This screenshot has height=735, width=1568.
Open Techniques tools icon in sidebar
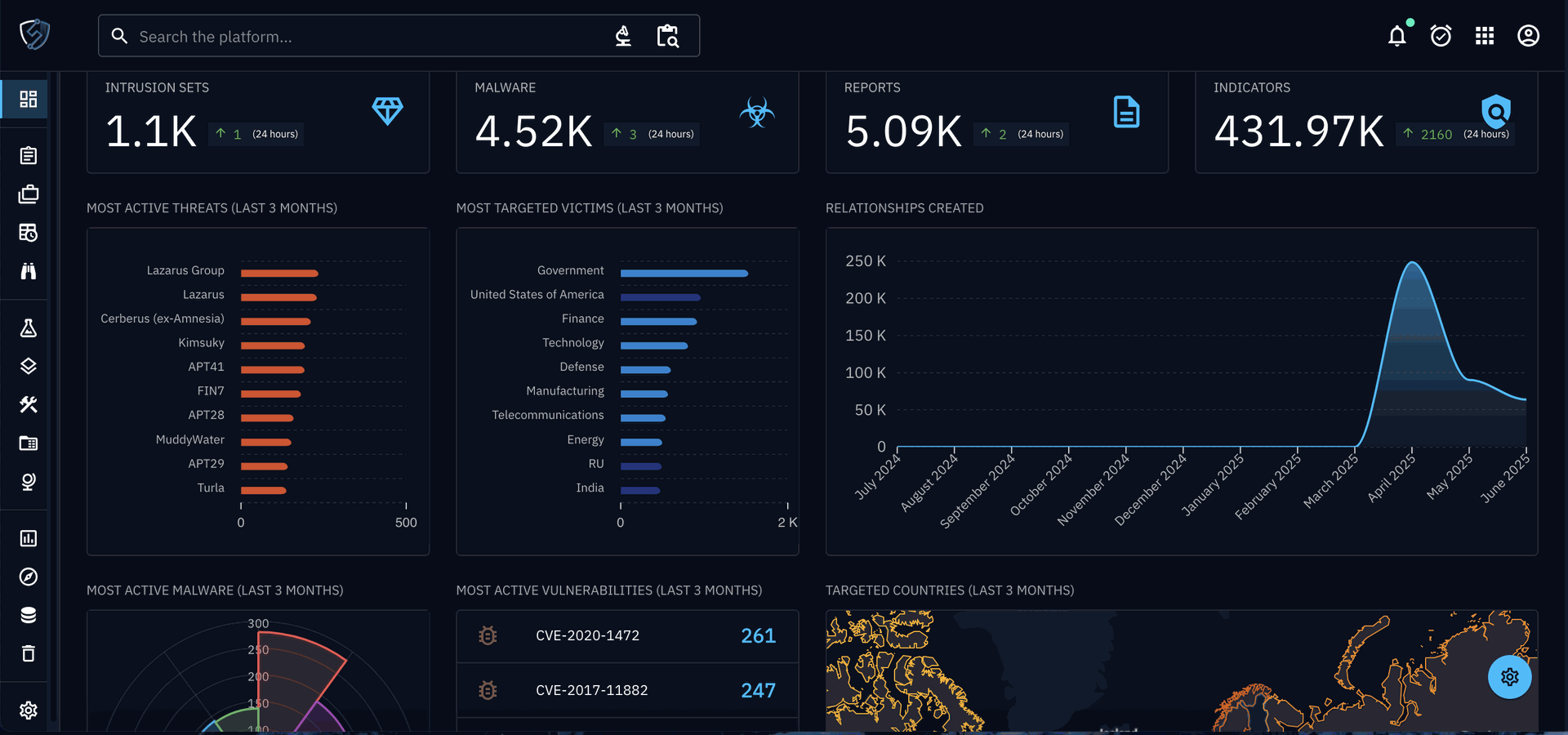pyautogui.click(x=29, y=404)
